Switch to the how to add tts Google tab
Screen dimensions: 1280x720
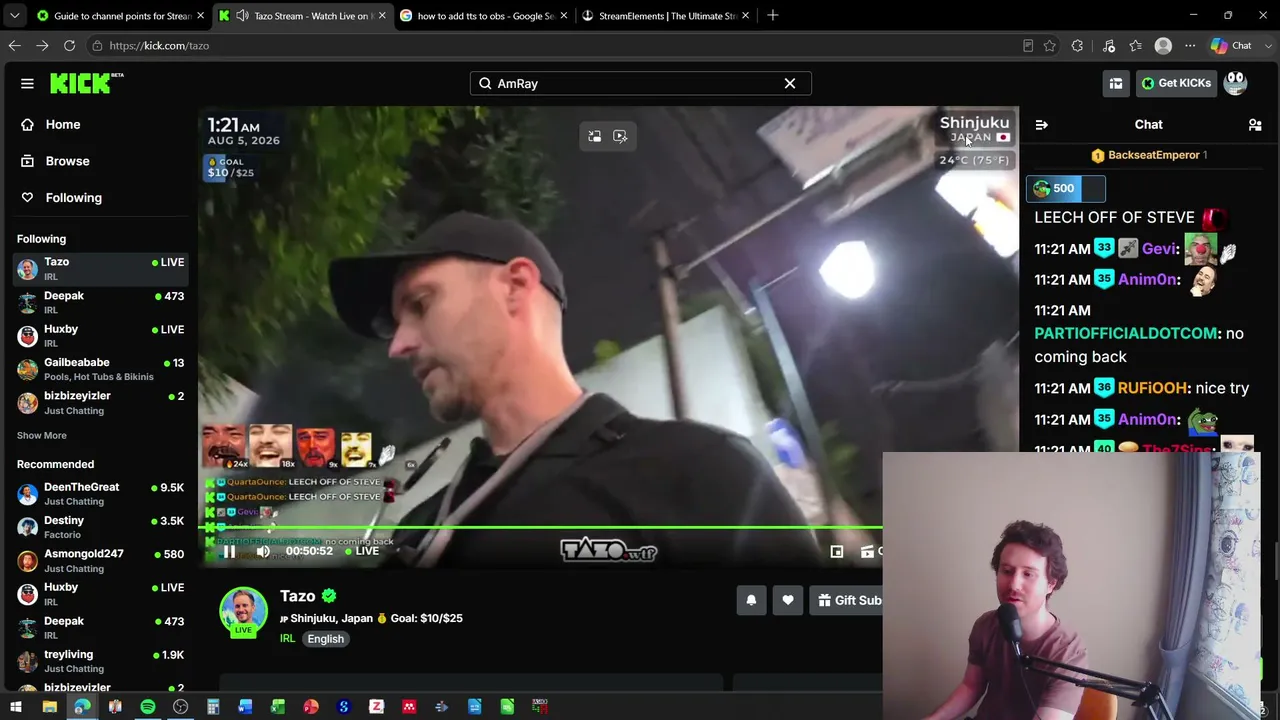[485, 15]
